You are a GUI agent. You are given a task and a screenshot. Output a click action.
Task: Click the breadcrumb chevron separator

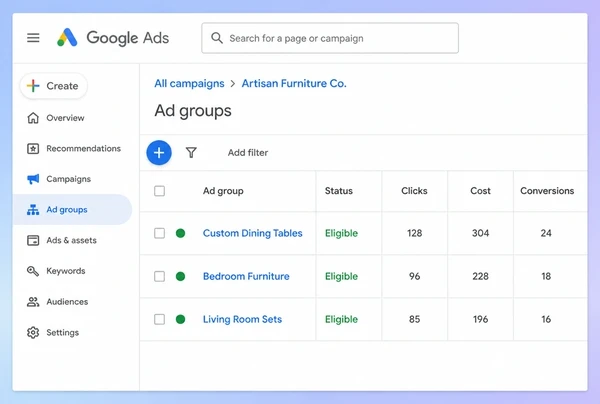pos(233,84)
